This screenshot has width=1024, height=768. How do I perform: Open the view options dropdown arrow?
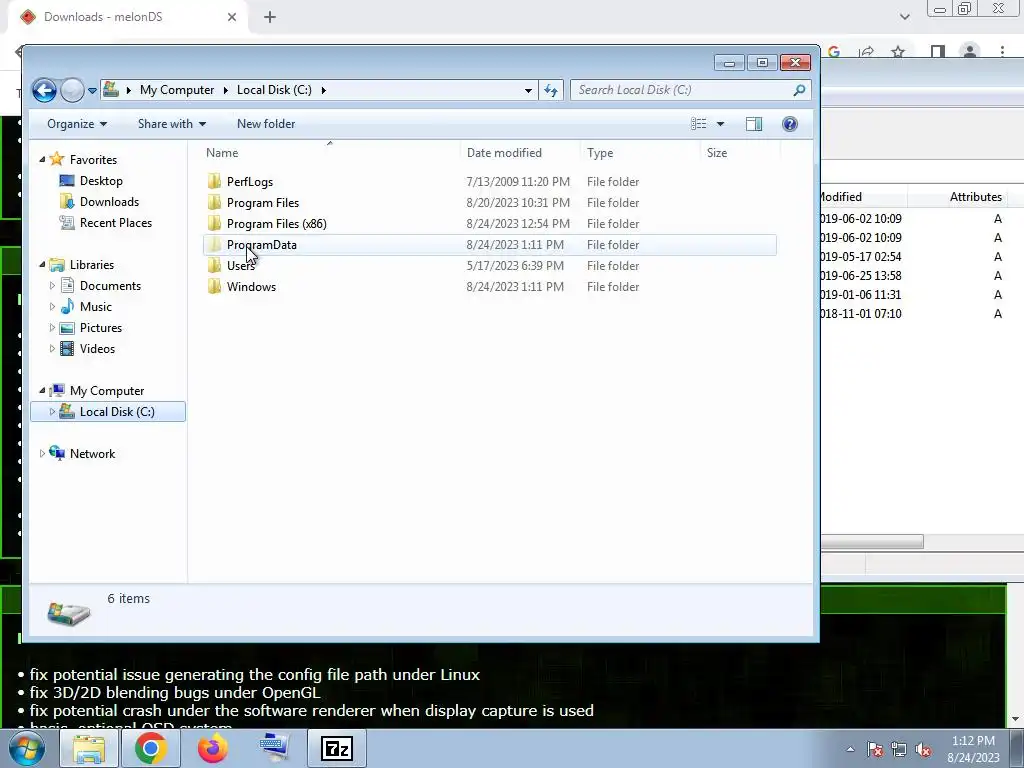720,124
